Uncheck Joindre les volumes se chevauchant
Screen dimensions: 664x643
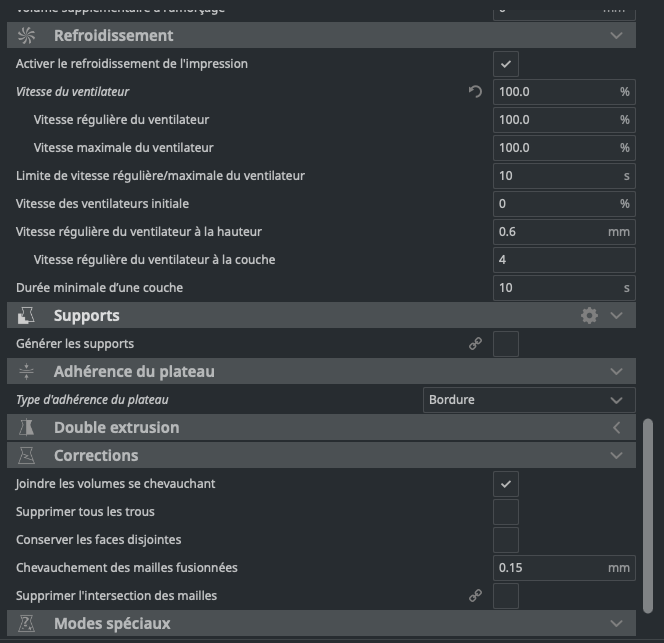point(506,484)
